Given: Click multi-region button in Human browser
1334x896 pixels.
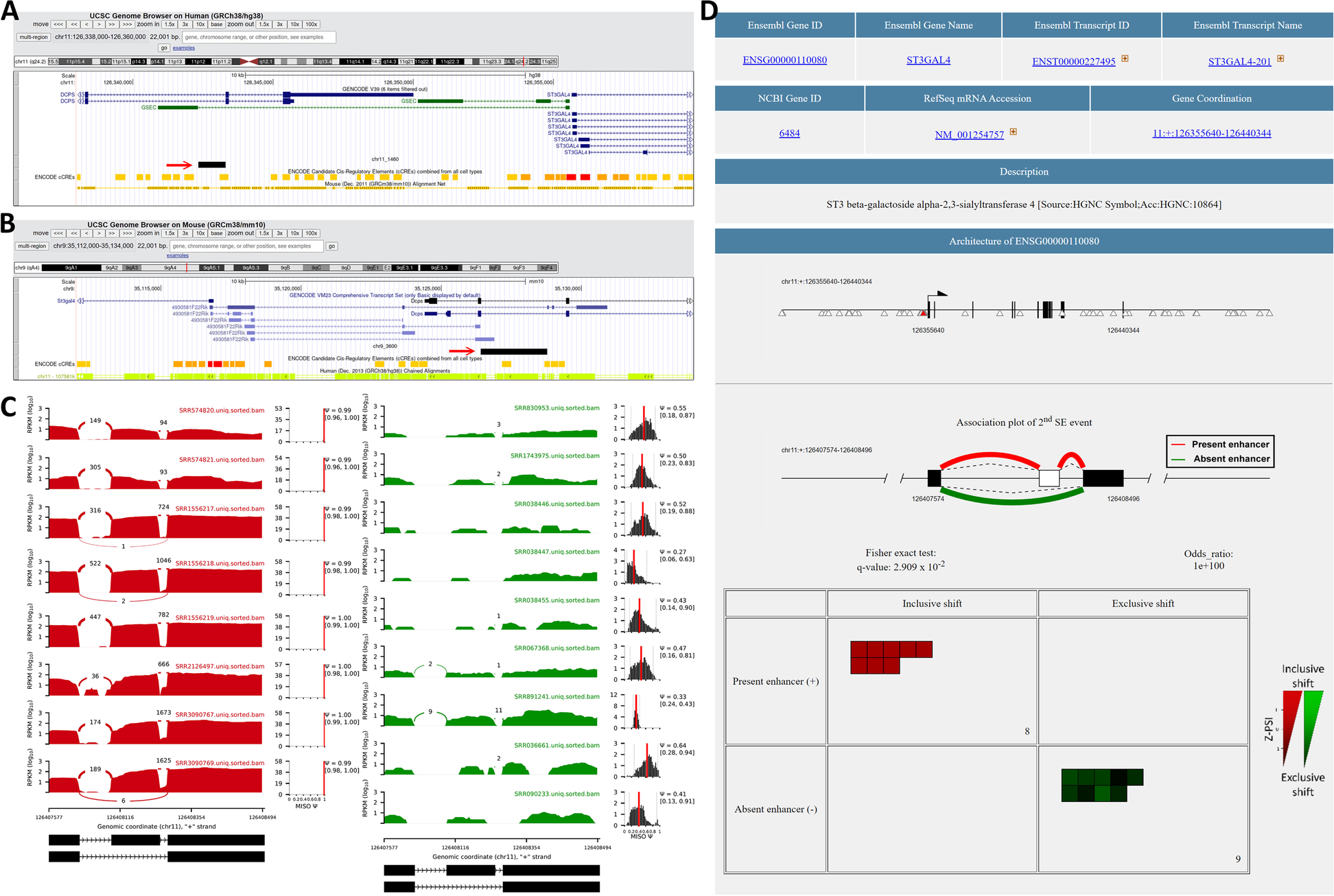Looking at the screenshot, I should [34, 37].
